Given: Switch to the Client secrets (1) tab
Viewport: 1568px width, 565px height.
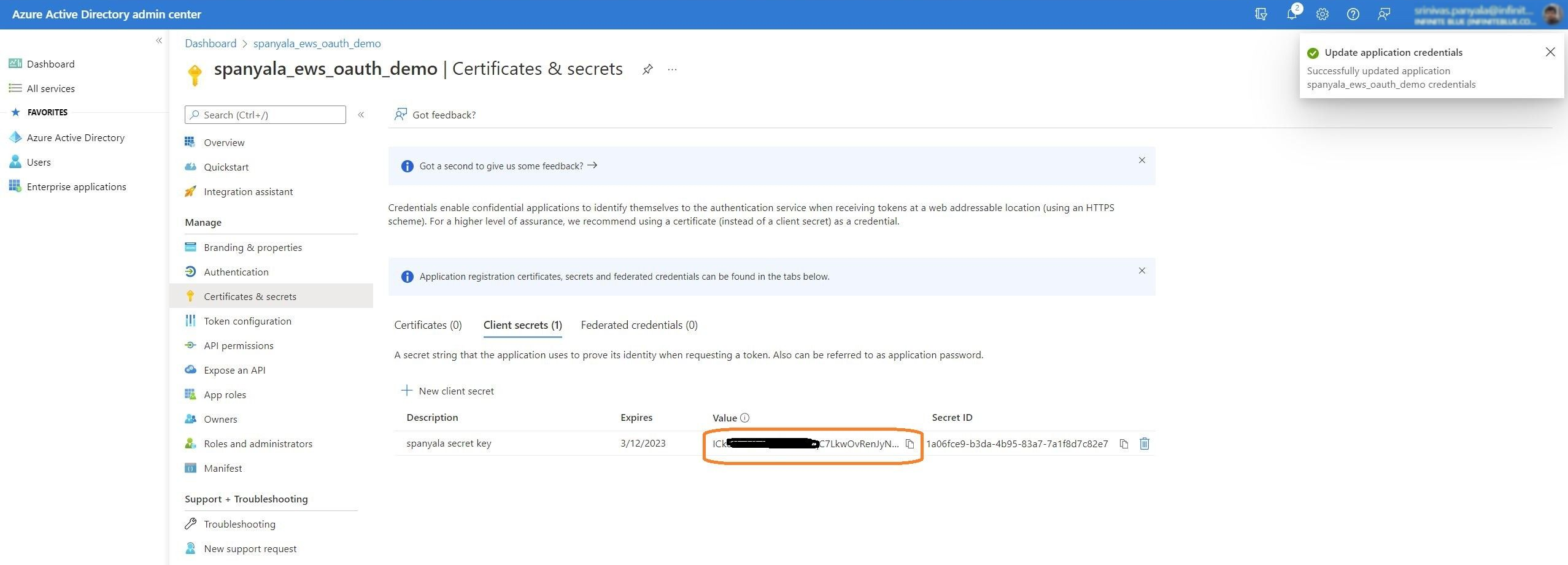Looking at the screenshot, I should pos(522,325).
